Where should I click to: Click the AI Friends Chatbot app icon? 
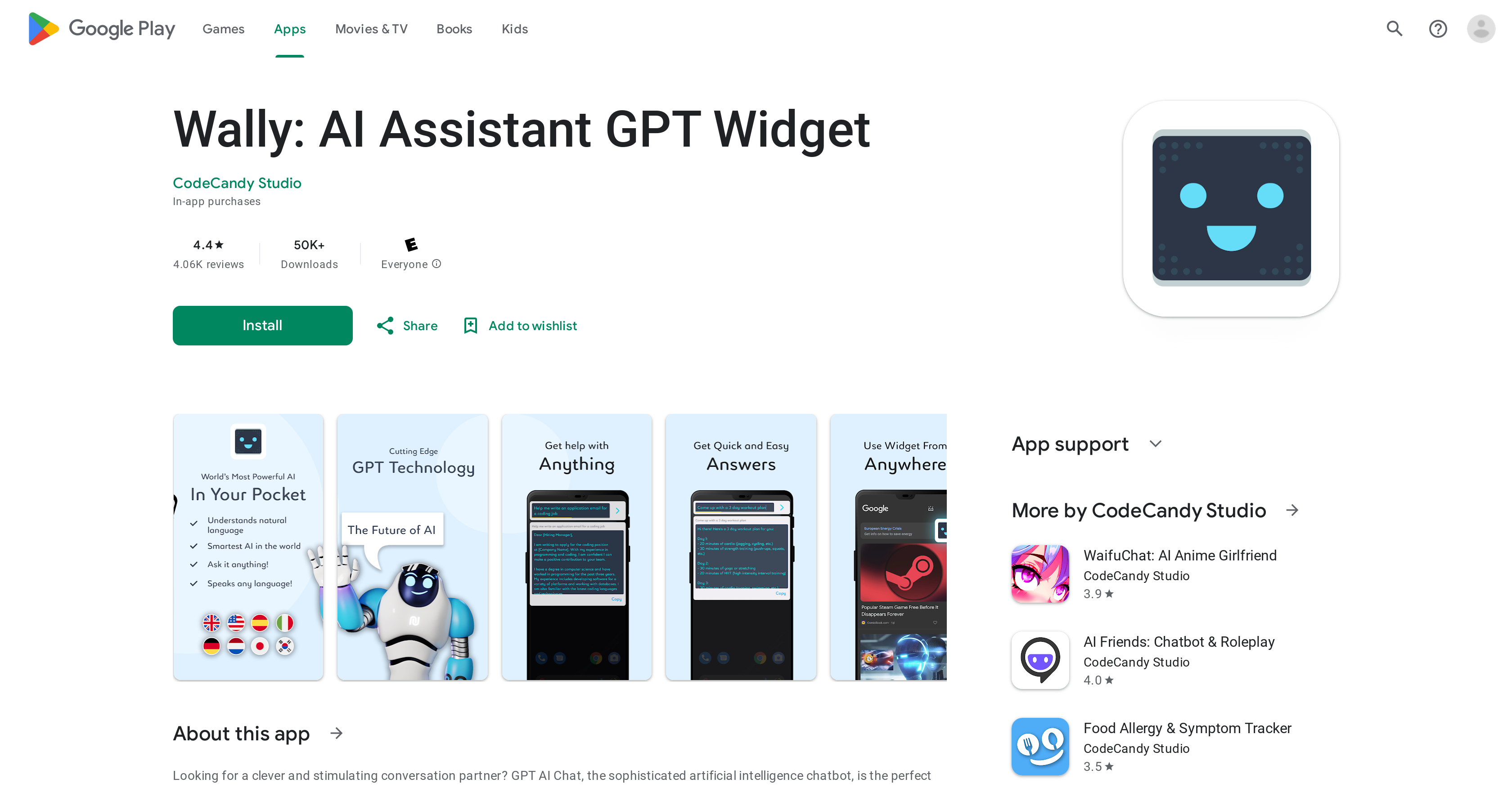click(x=1040, y=660)
